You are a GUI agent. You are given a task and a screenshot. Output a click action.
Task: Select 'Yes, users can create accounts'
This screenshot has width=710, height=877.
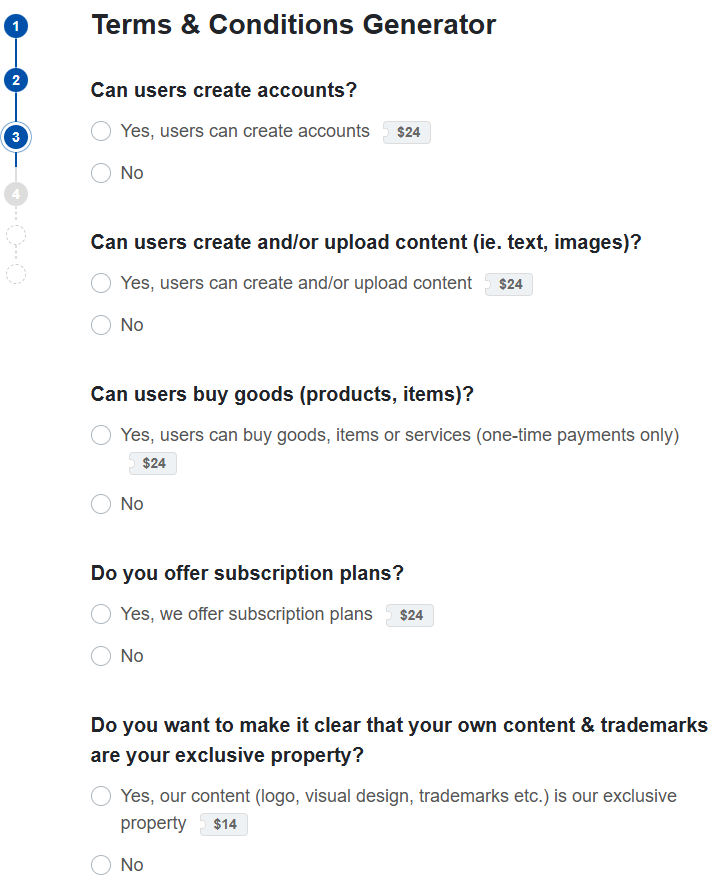point(101,132)
